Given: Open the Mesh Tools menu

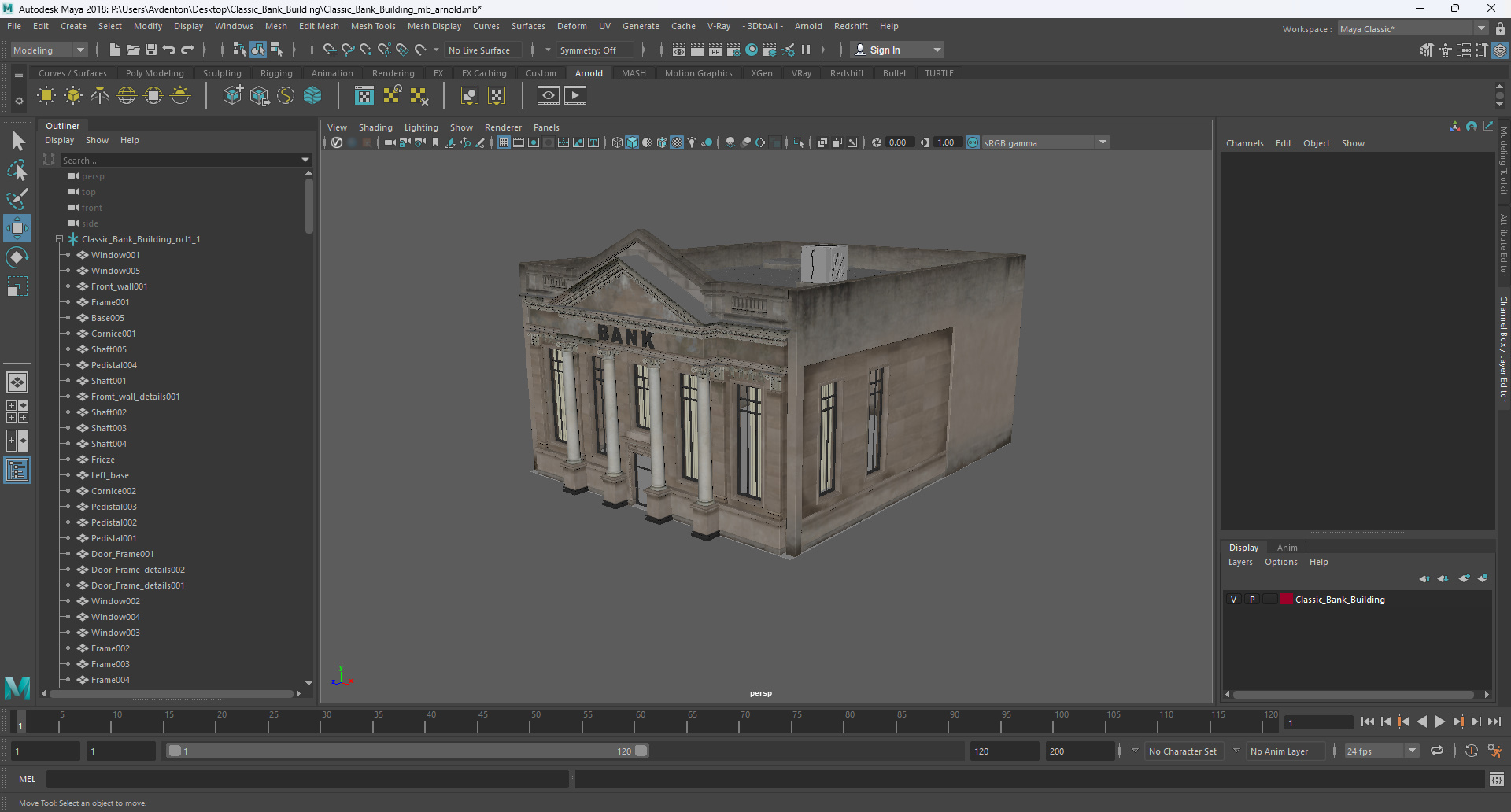Looking at the screenshot, I should pos(373,26).
